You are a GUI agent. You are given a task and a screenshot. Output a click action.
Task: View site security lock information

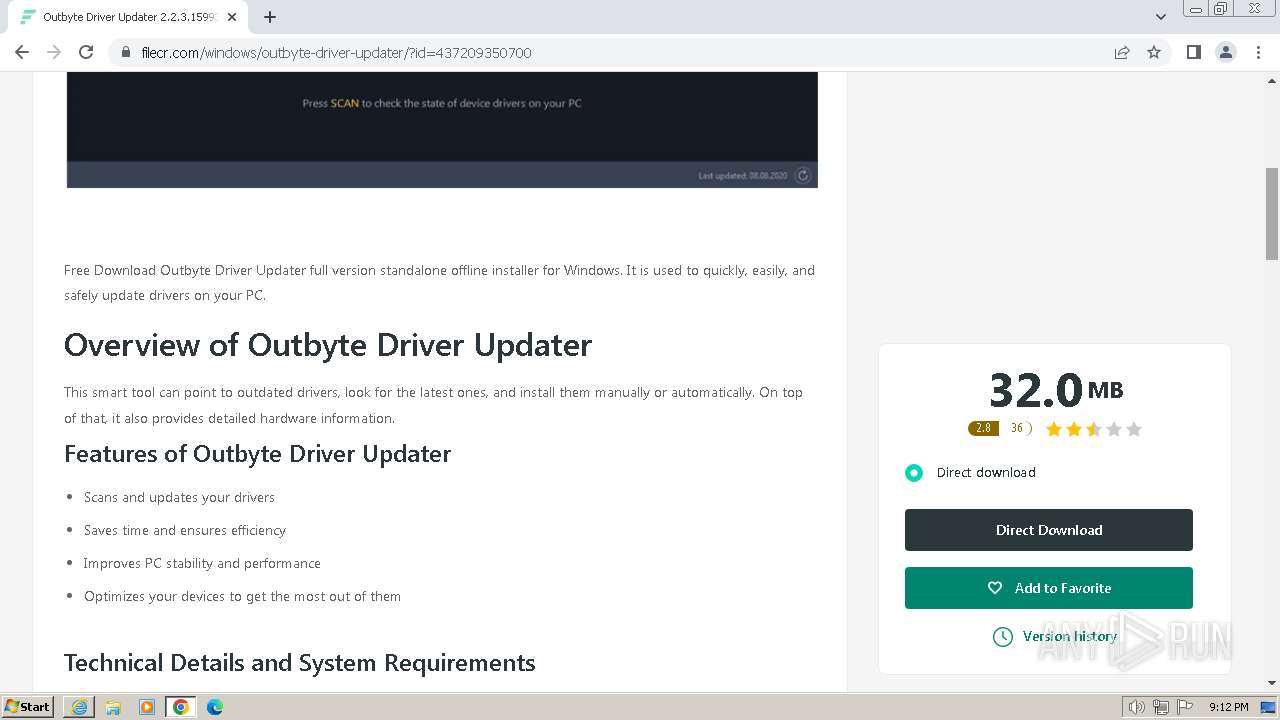pyautogui.click(x=126, y=53)
